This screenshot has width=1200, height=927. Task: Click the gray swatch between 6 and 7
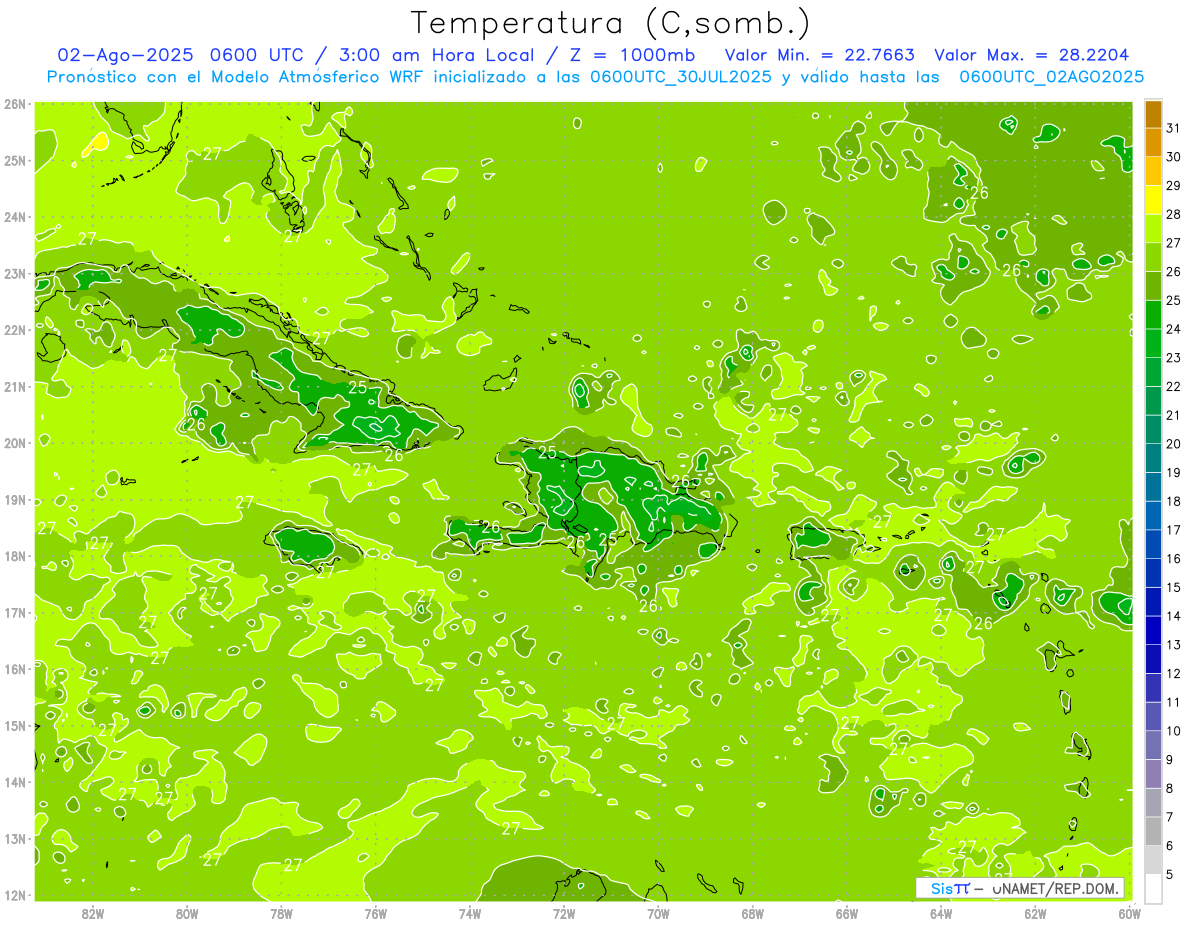pos(1153,831)
